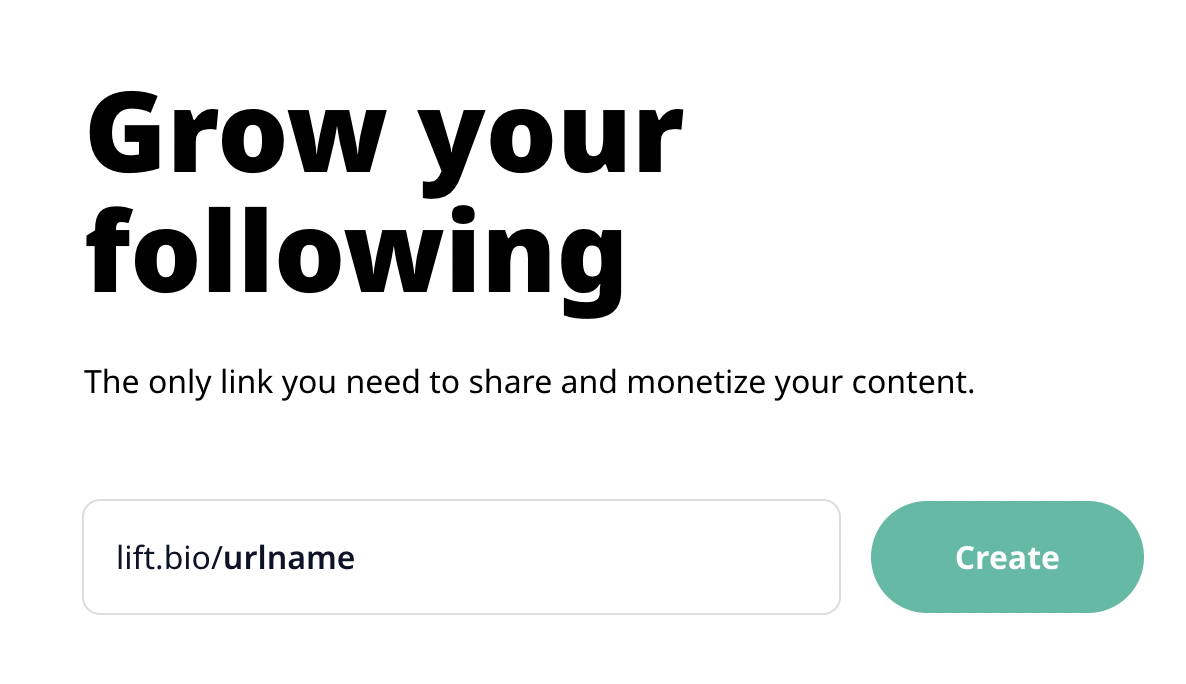Click the green Create button
Screen dimensions: 1186x684
point(1007,557)
